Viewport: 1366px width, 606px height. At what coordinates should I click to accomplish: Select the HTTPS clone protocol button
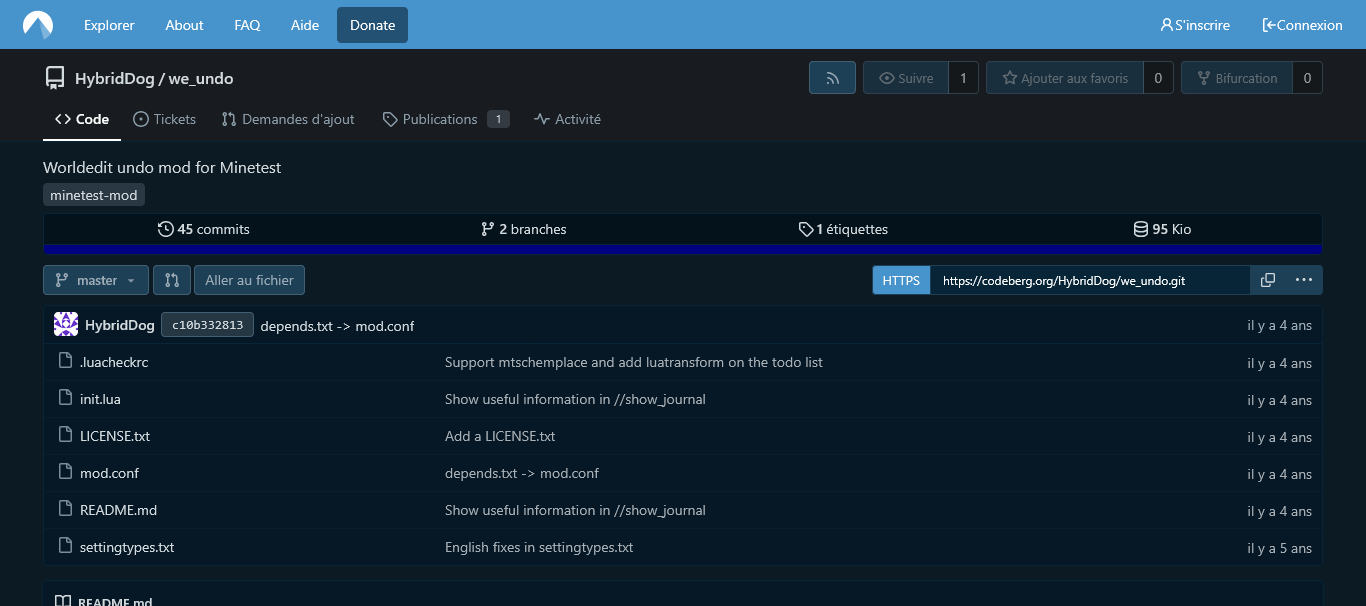point(901,280)
